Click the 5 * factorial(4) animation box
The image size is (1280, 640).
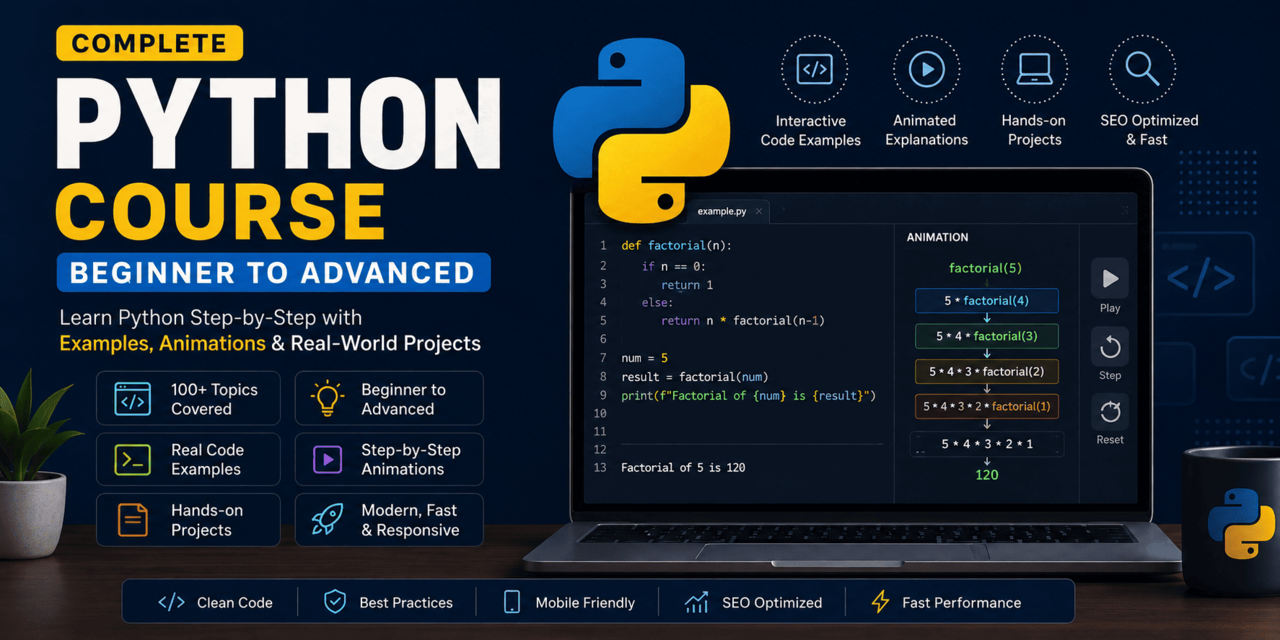986,301
